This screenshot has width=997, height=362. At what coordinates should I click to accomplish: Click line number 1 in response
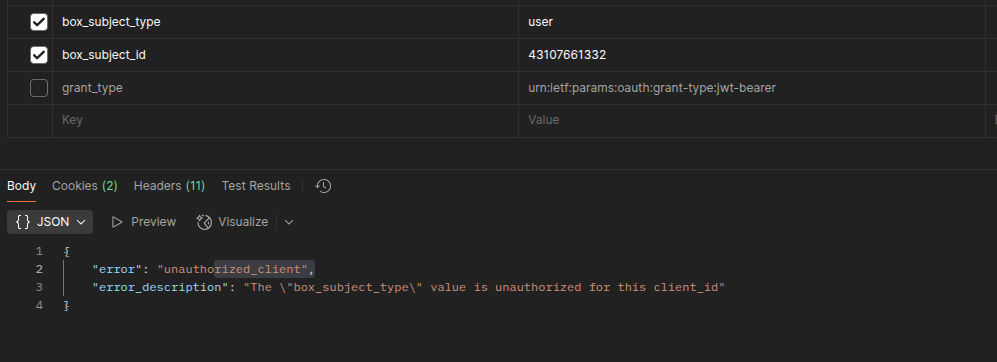coord(39,251)
